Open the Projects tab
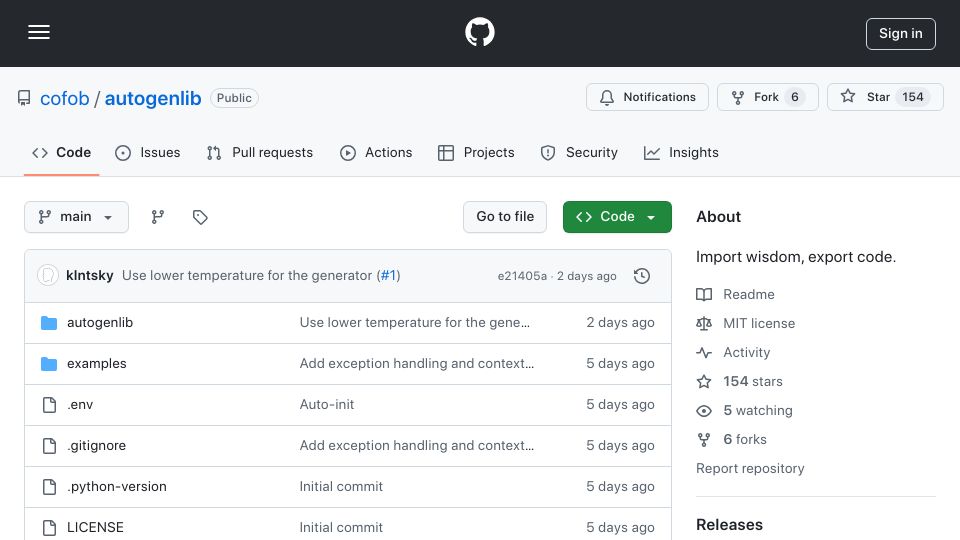The width and height of the screenshot is (960, 540). (476, 152)
